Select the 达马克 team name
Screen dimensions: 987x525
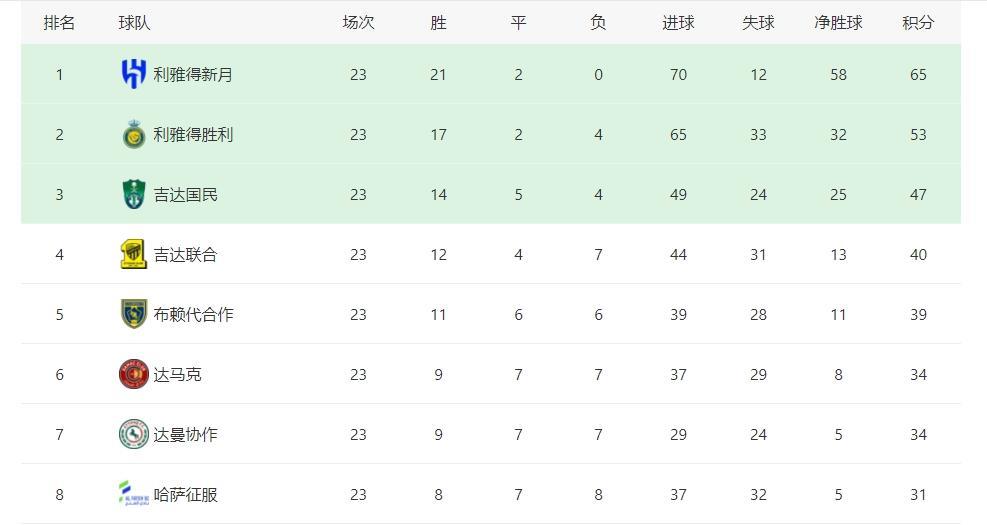pos(177,374)
